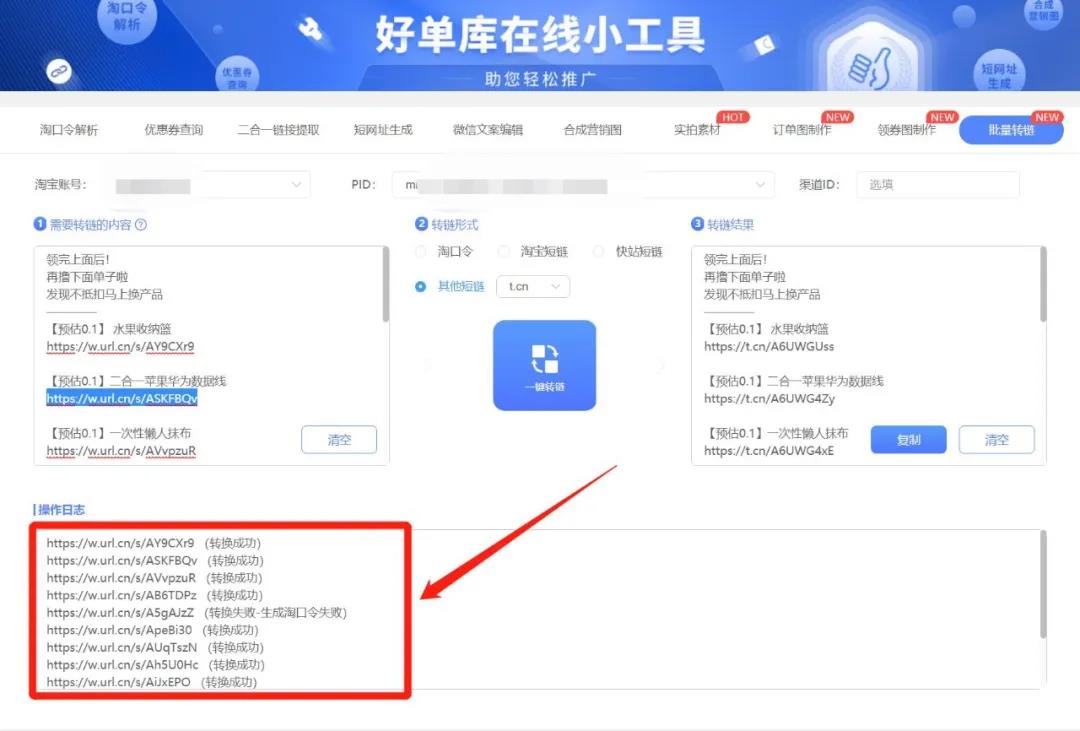Click the wrench icon in banner

coord(311,29)
